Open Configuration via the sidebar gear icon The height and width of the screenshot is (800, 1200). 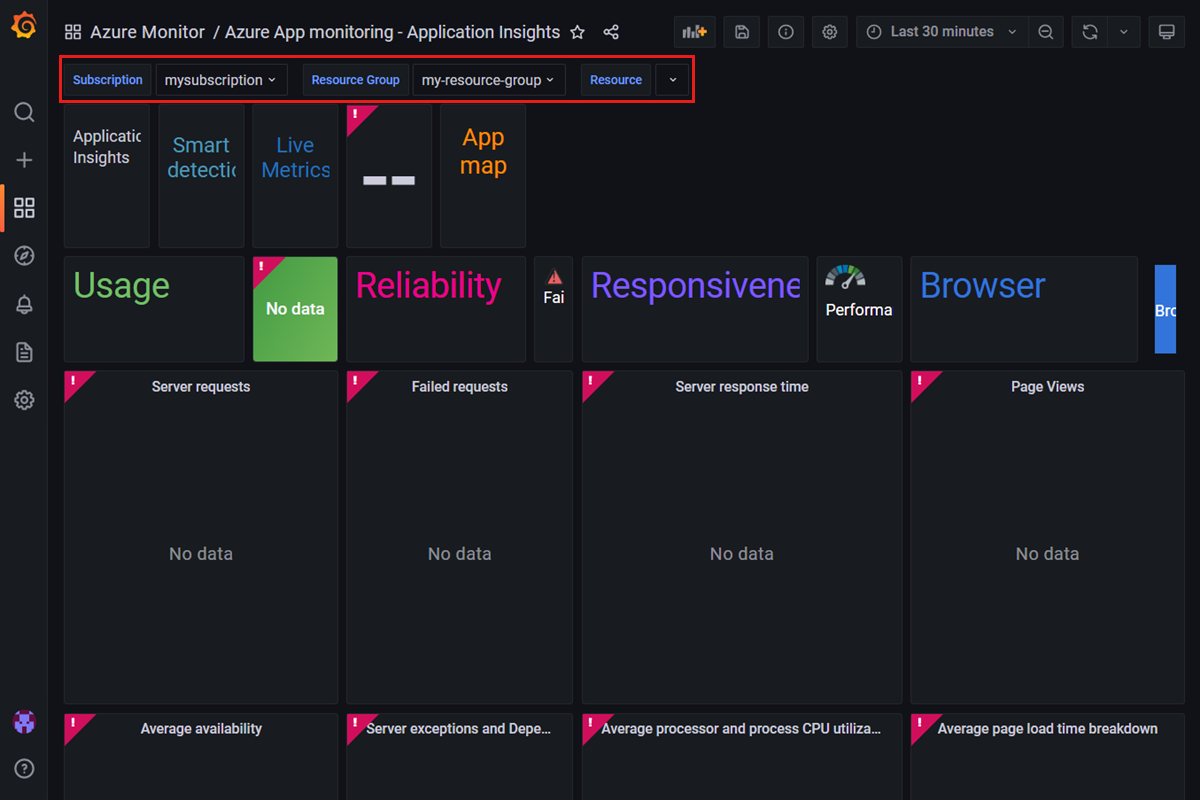tap(24, 400)
